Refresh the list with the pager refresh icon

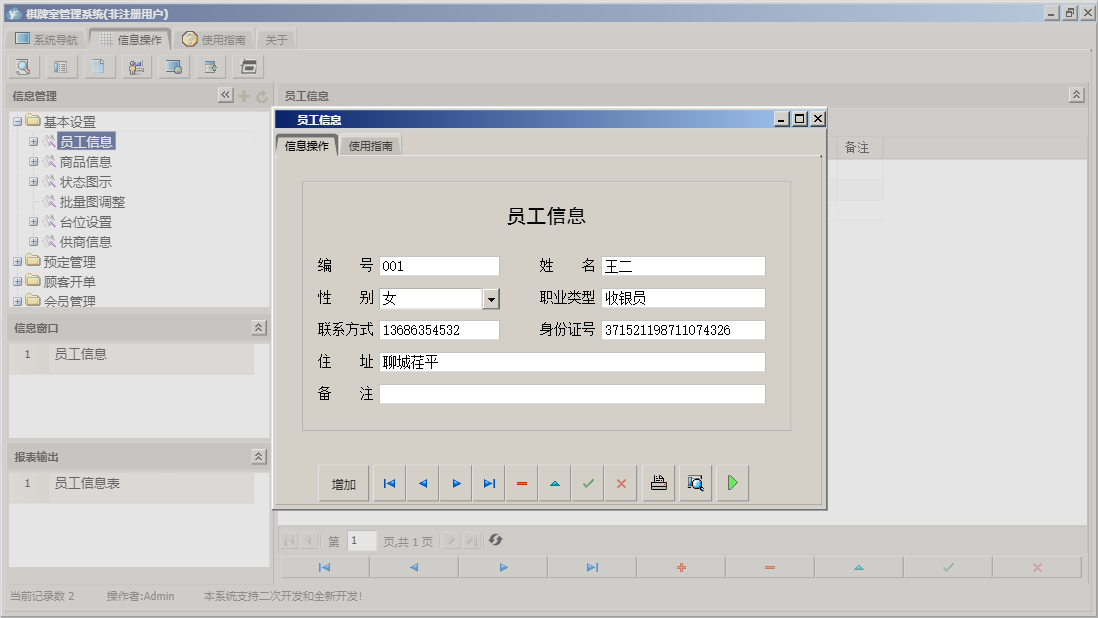tap(495, 541)
